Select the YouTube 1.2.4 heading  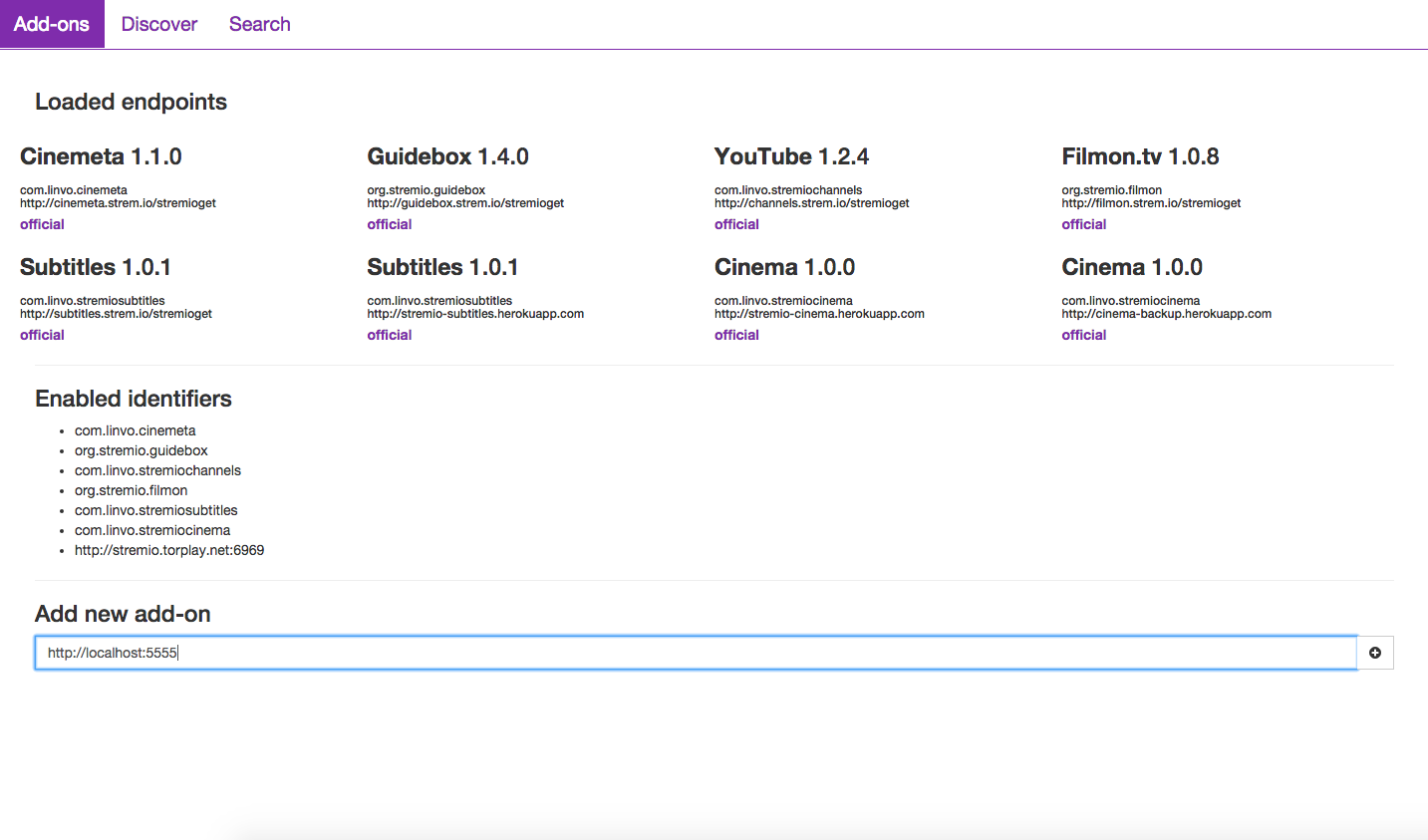(791, 156)
